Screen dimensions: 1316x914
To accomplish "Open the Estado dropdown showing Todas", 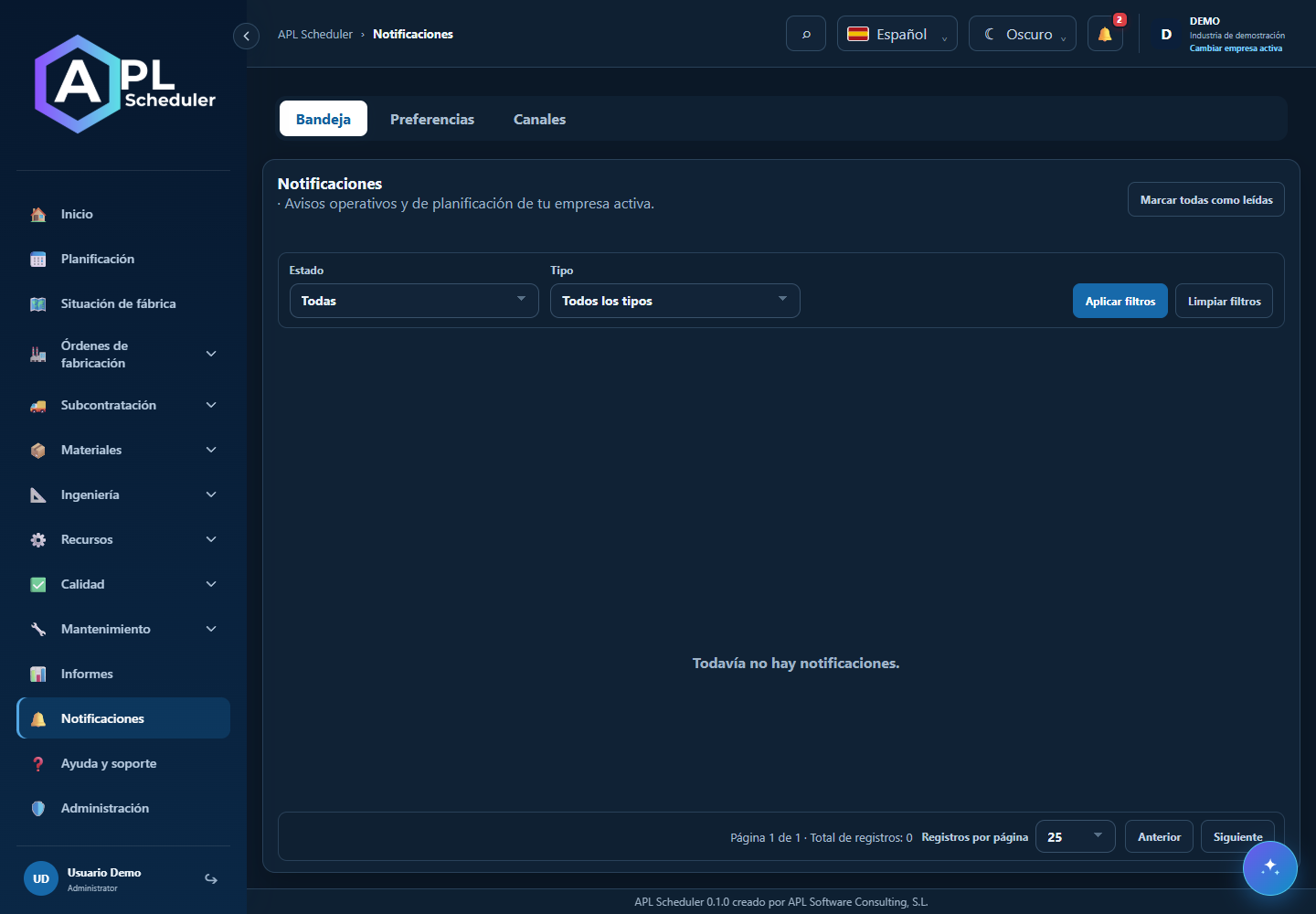I will pyautogui.click(x=414, y=301).
